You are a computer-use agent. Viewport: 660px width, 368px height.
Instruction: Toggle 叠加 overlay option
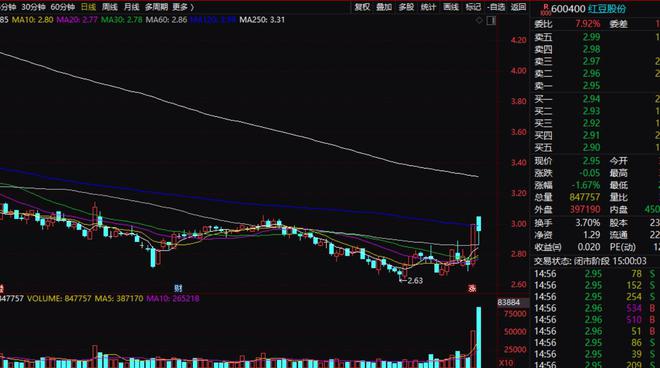click(384, 7)
